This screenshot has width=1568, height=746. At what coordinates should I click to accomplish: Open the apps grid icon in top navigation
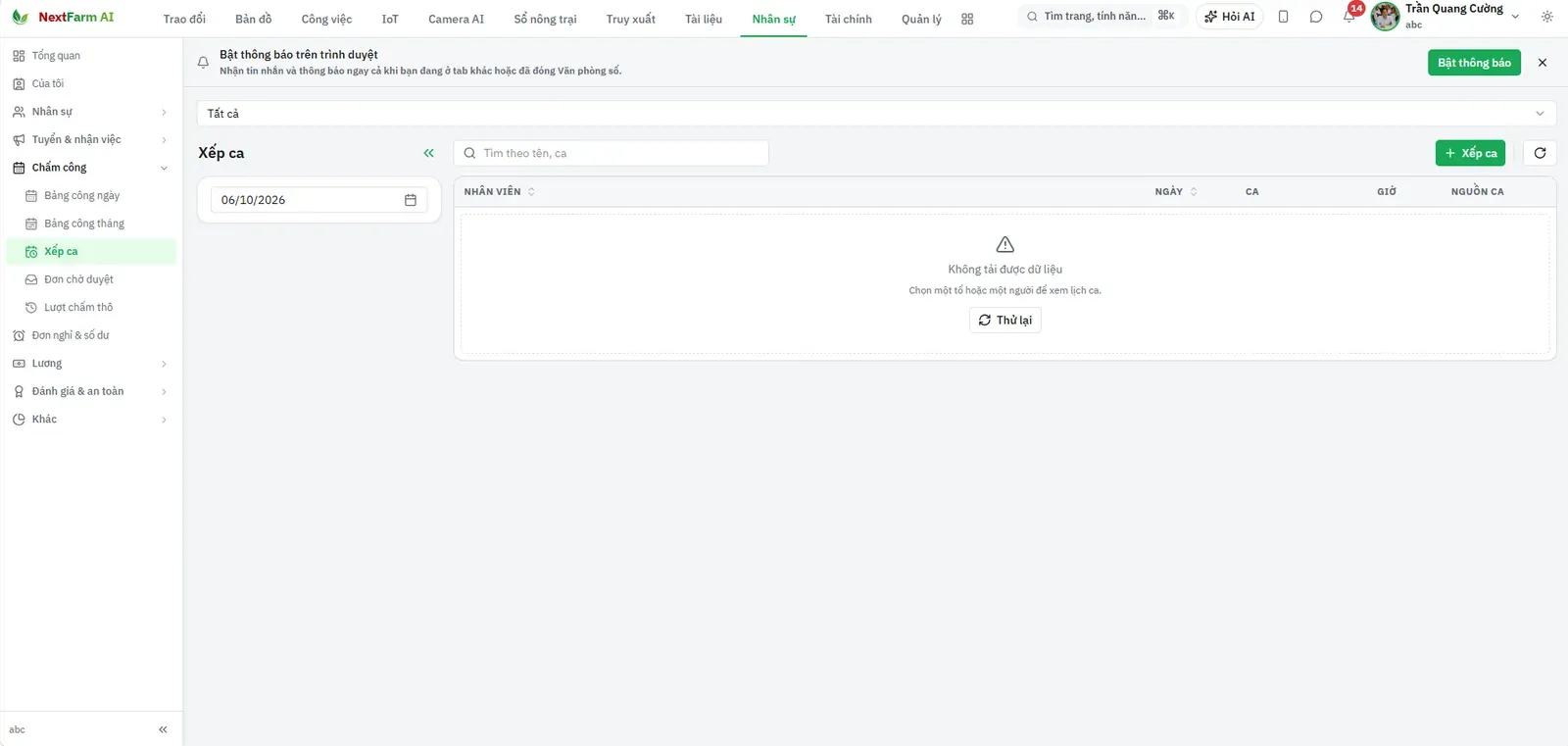tap(967, 19)
